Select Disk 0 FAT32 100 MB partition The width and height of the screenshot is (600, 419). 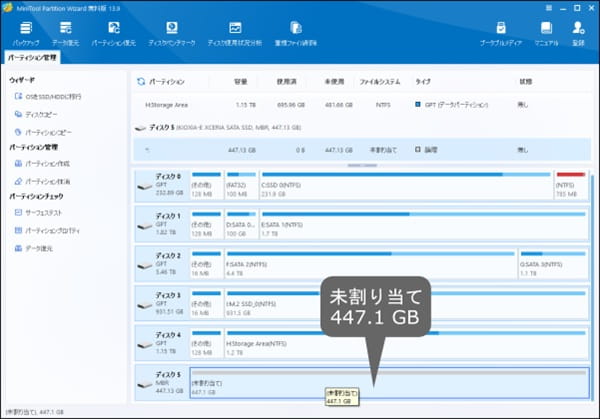[241, 186]
